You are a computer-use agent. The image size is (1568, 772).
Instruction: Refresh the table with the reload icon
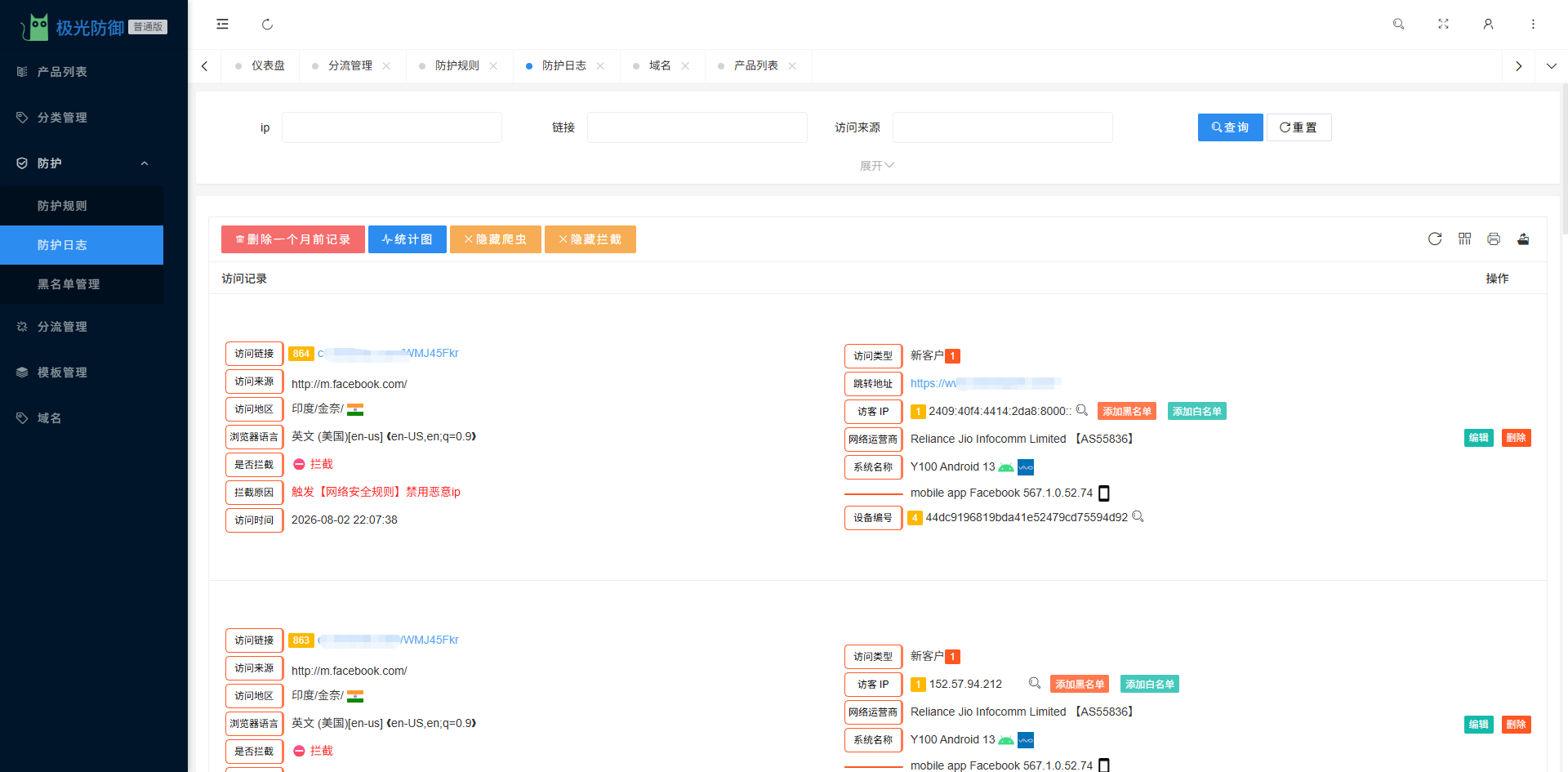(1435, 239)
